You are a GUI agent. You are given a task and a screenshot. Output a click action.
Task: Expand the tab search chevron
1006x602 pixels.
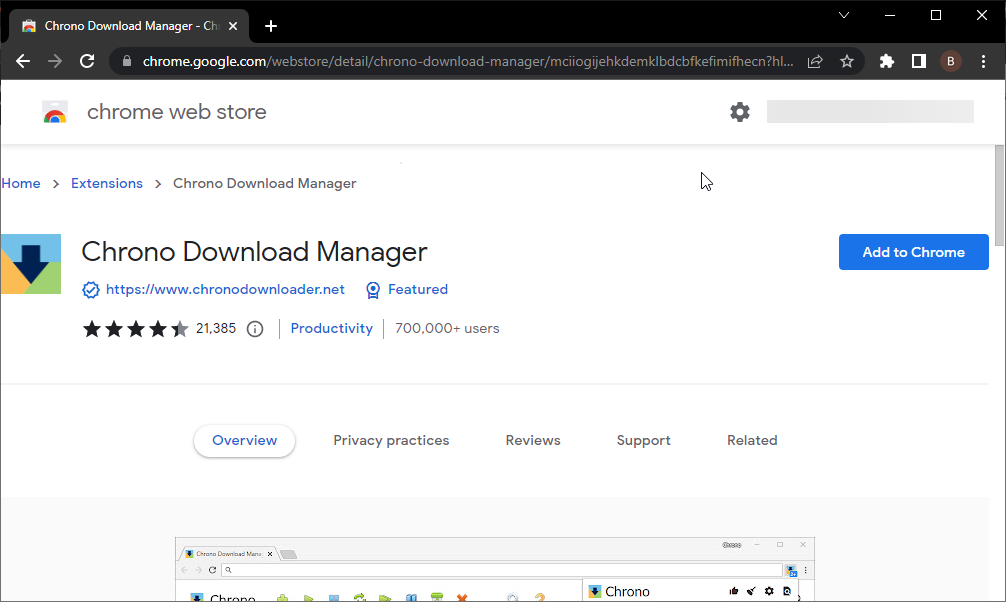pyautogui.click(x=844, y=15)
